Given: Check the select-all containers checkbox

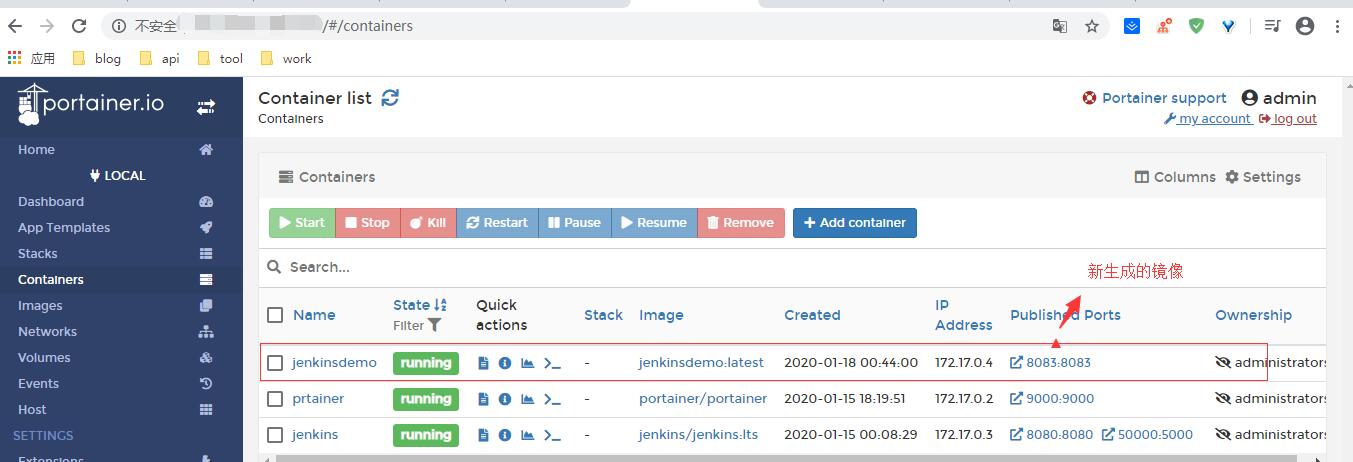Looking at the screenshot, I should coord(275,315).
